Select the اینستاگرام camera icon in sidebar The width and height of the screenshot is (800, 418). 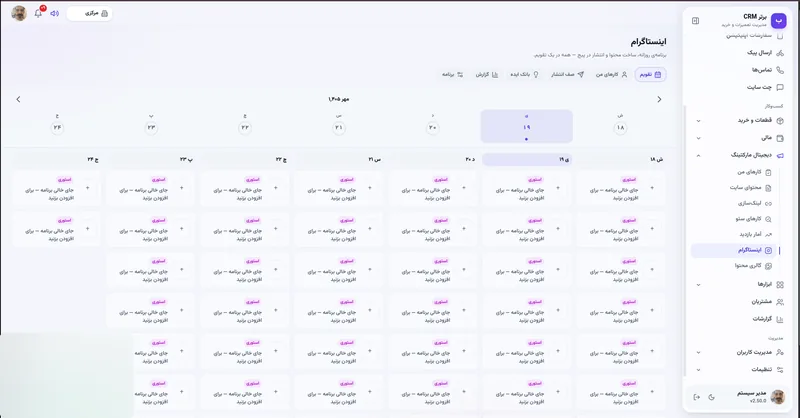coord(768,250)
